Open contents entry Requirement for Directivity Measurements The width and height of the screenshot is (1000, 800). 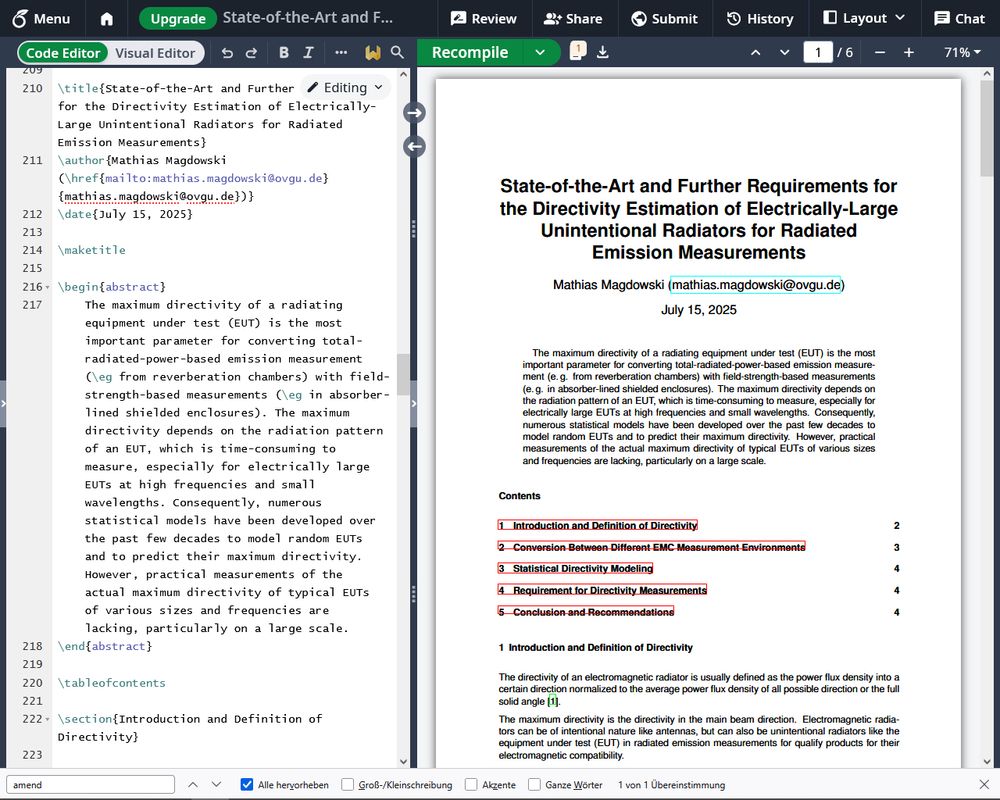(x=603, y=590)
